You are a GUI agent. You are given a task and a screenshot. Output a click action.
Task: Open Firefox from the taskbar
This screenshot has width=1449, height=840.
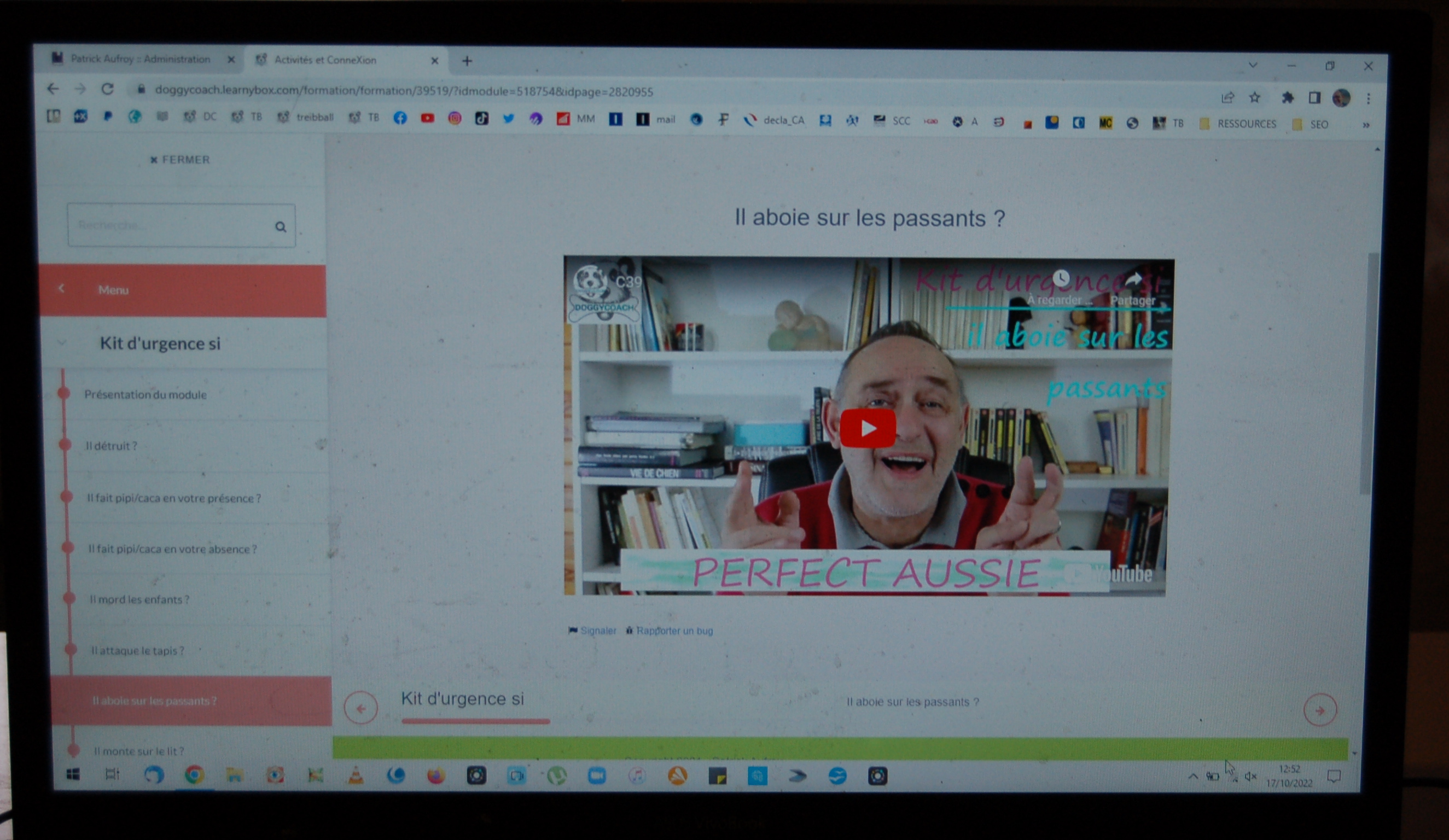[436, 777]
